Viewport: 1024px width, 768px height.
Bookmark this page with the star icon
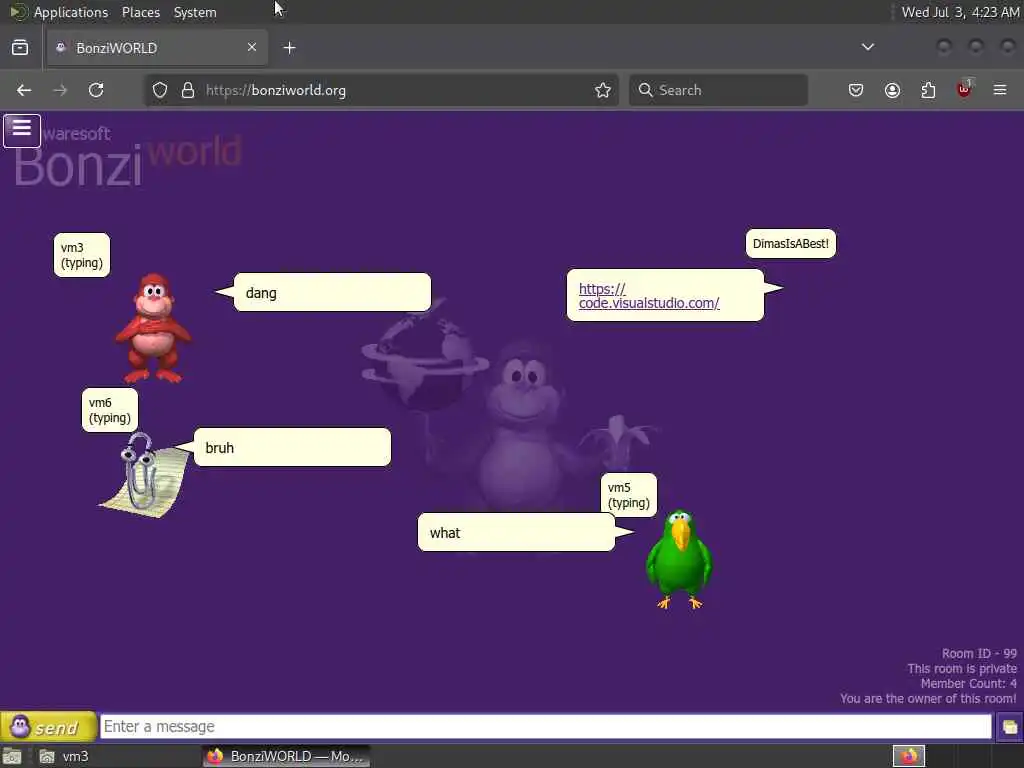click(603, 90)
